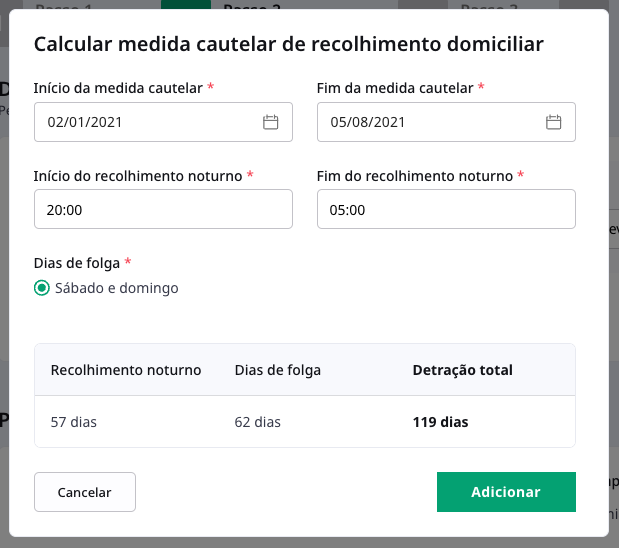Click the Início do recolhimento noturno label
Viewport: 619px width, 548px height.
[138, 176]
